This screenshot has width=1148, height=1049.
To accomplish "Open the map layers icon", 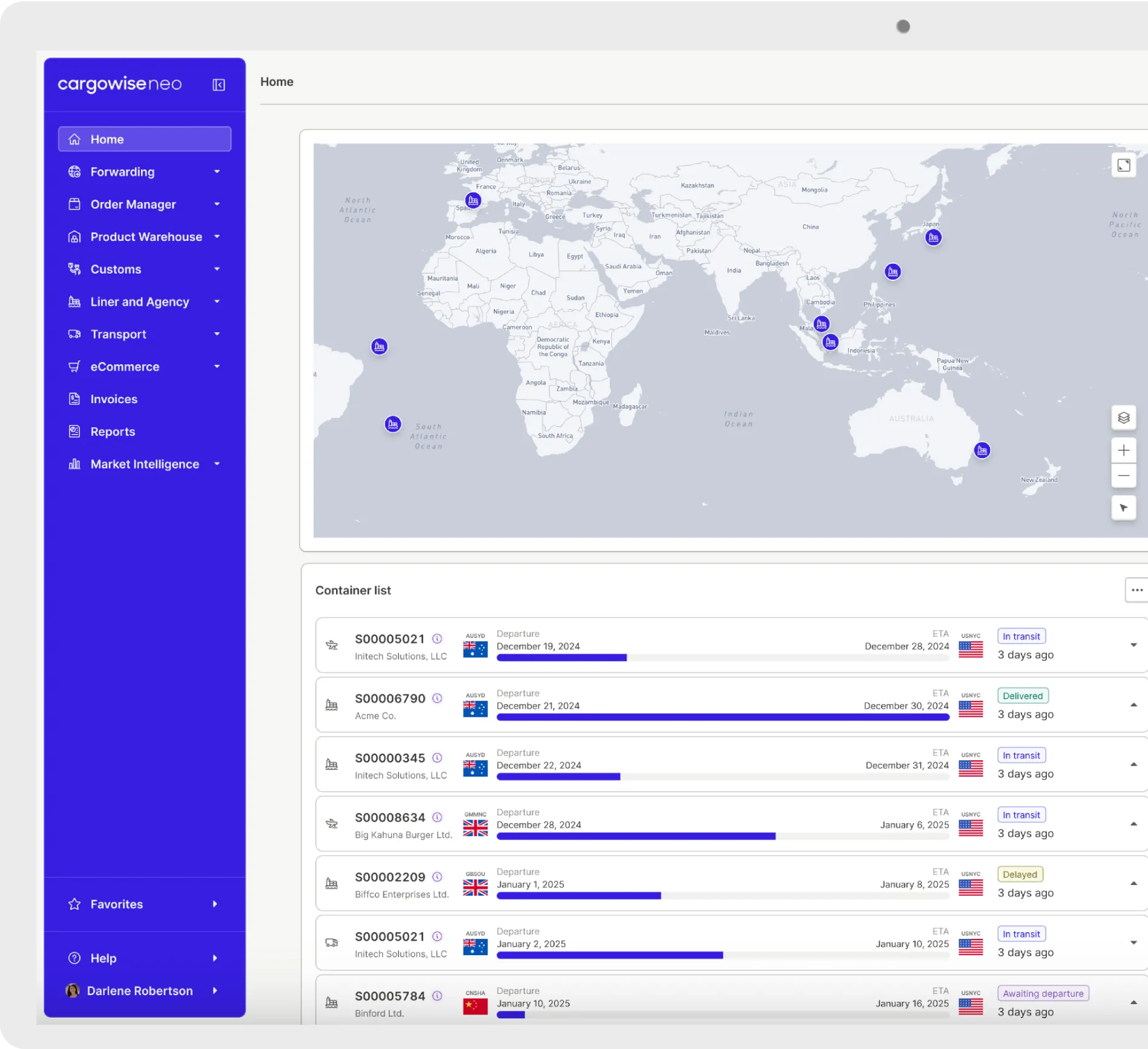I will (x=1123, y=418).
